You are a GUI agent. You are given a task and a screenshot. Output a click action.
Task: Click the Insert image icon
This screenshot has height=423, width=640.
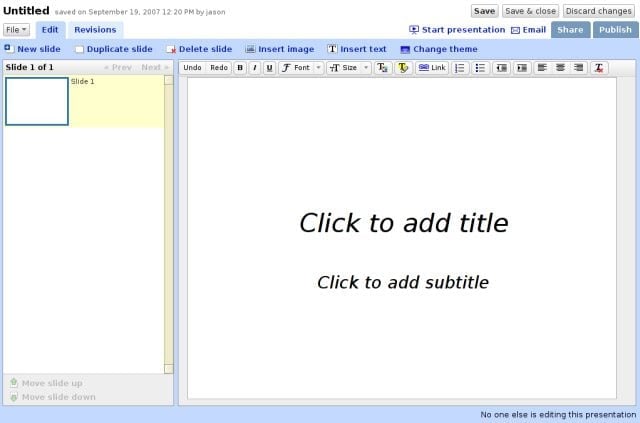coord(251,49)
